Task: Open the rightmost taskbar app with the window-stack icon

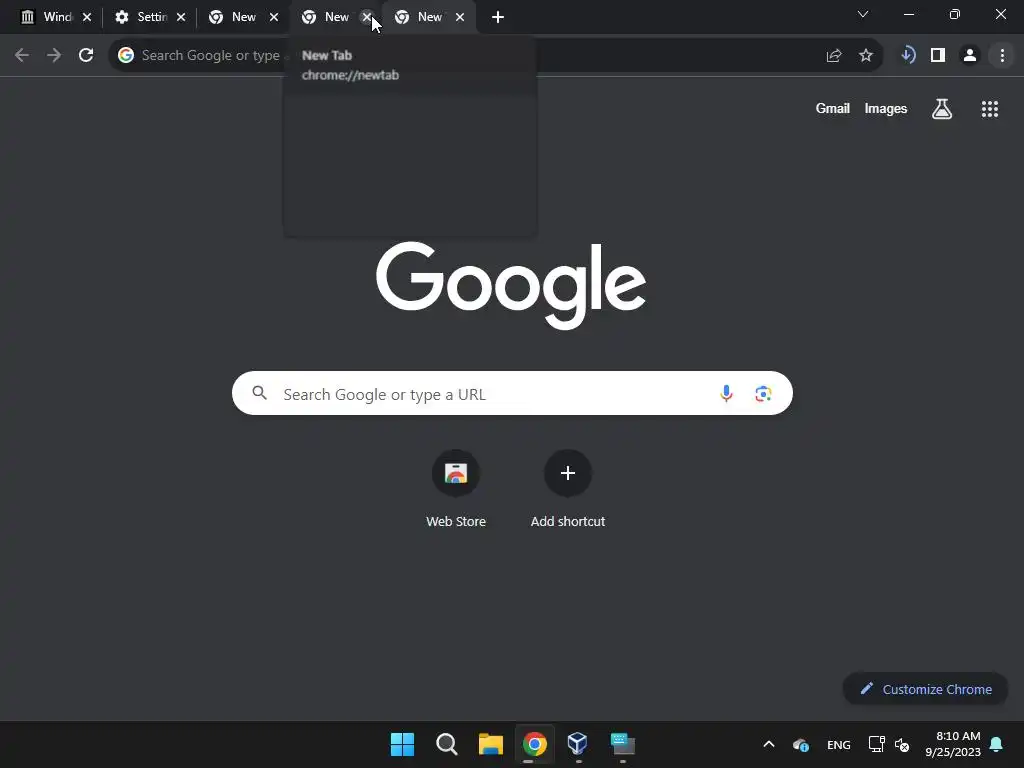Action: pyautogui.click(x=622, y=744)
